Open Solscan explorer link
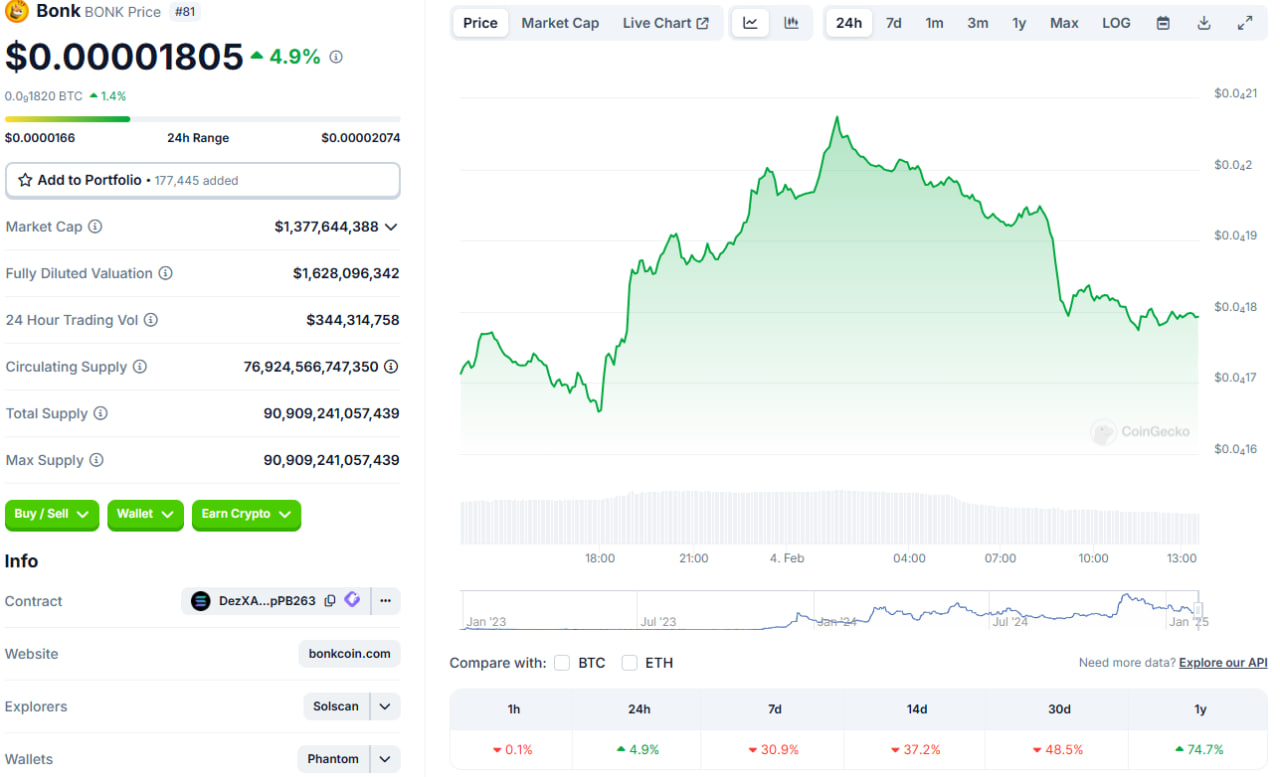The image size is (1280, 777). coord(336,706)
